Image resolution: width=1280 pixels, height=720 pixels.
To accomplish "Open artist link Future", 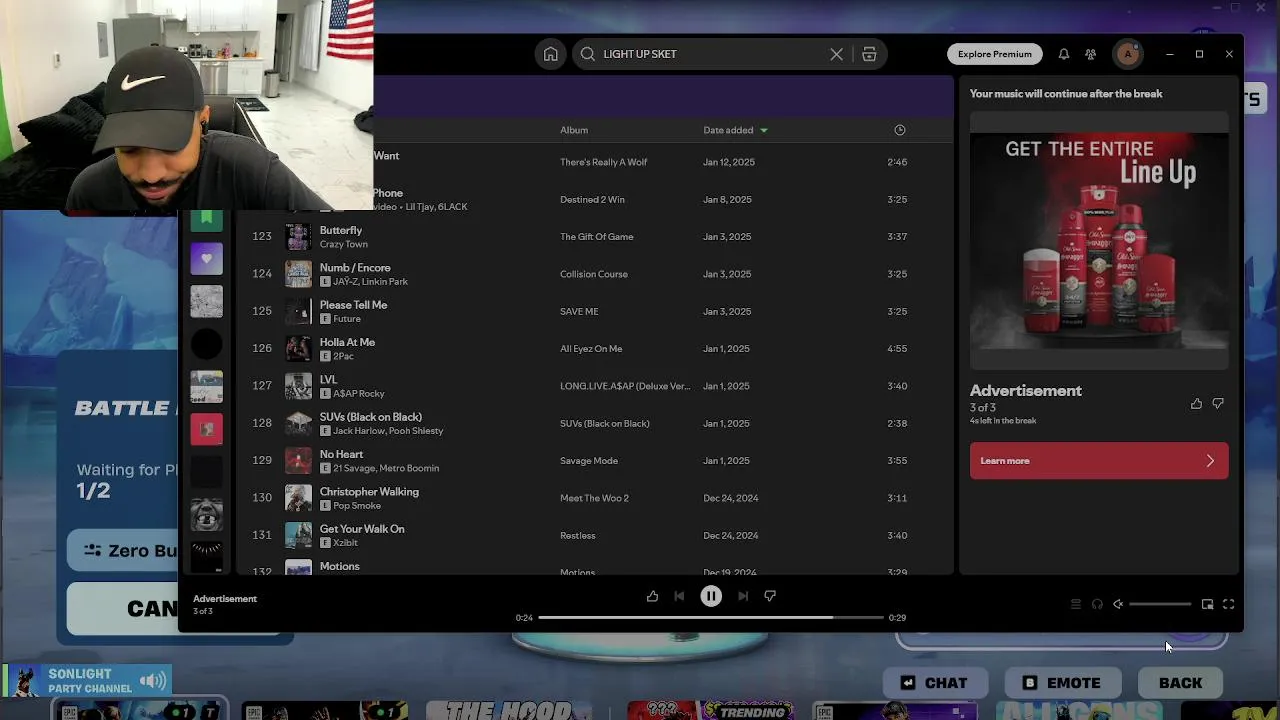I will click(x=347, y=319).
